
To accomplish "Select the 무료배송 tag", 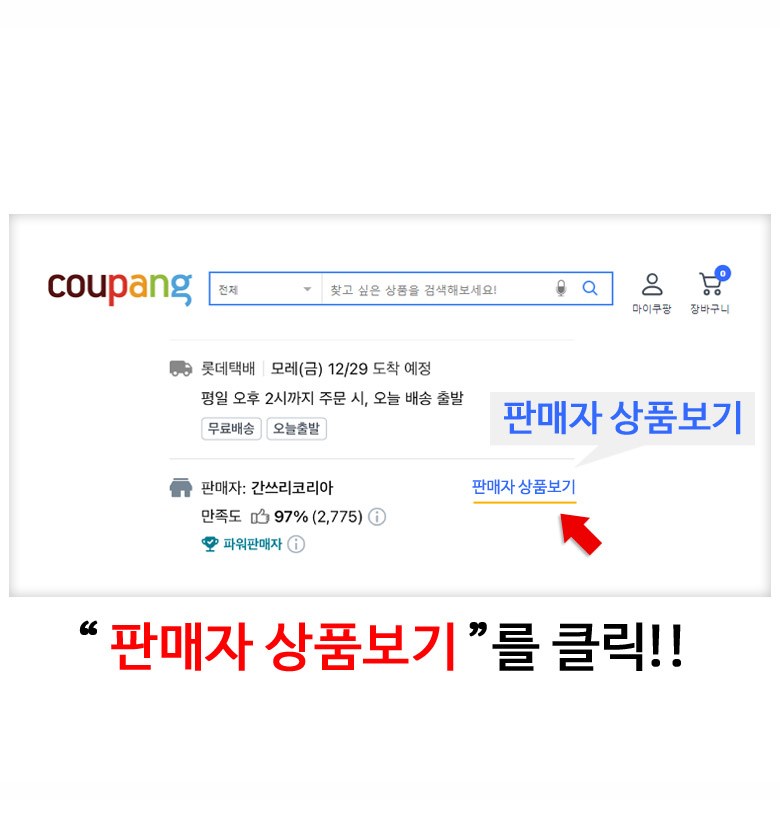I will tap(231, 429).
